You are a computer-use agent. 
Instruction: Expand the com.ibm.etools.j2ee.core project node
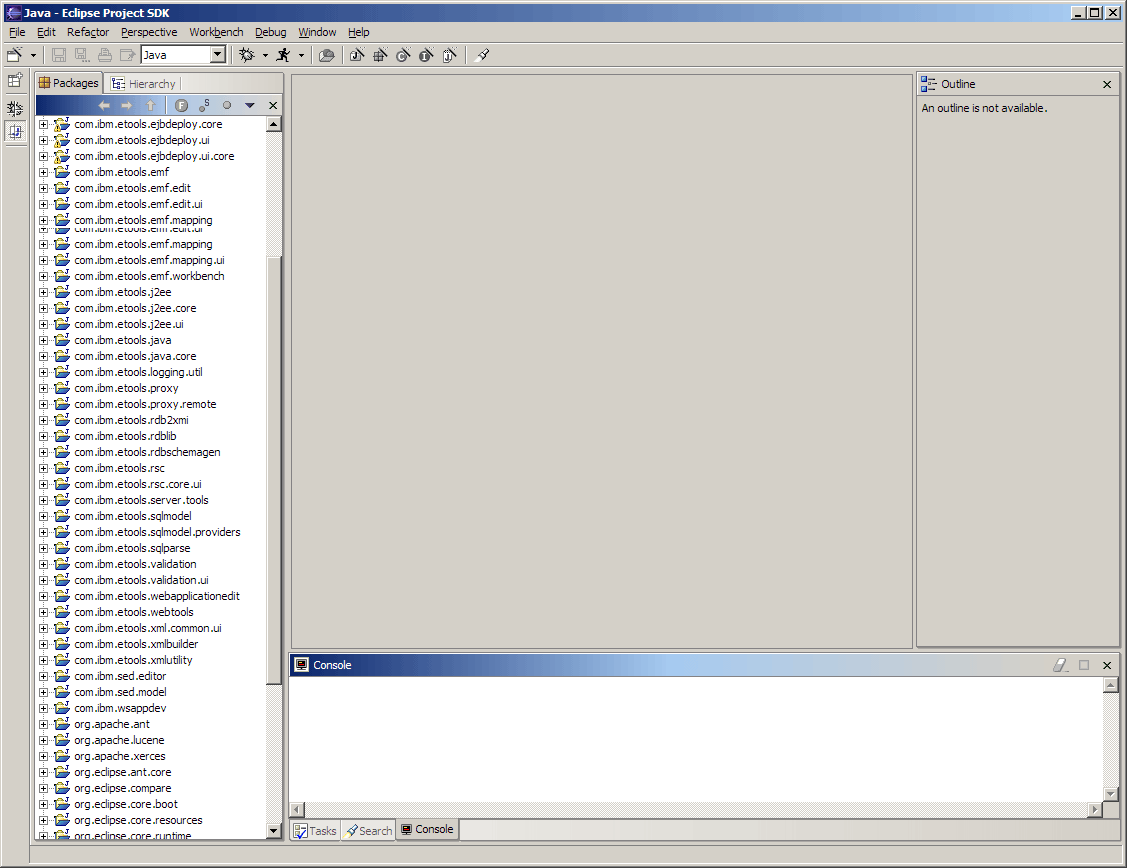44,308
